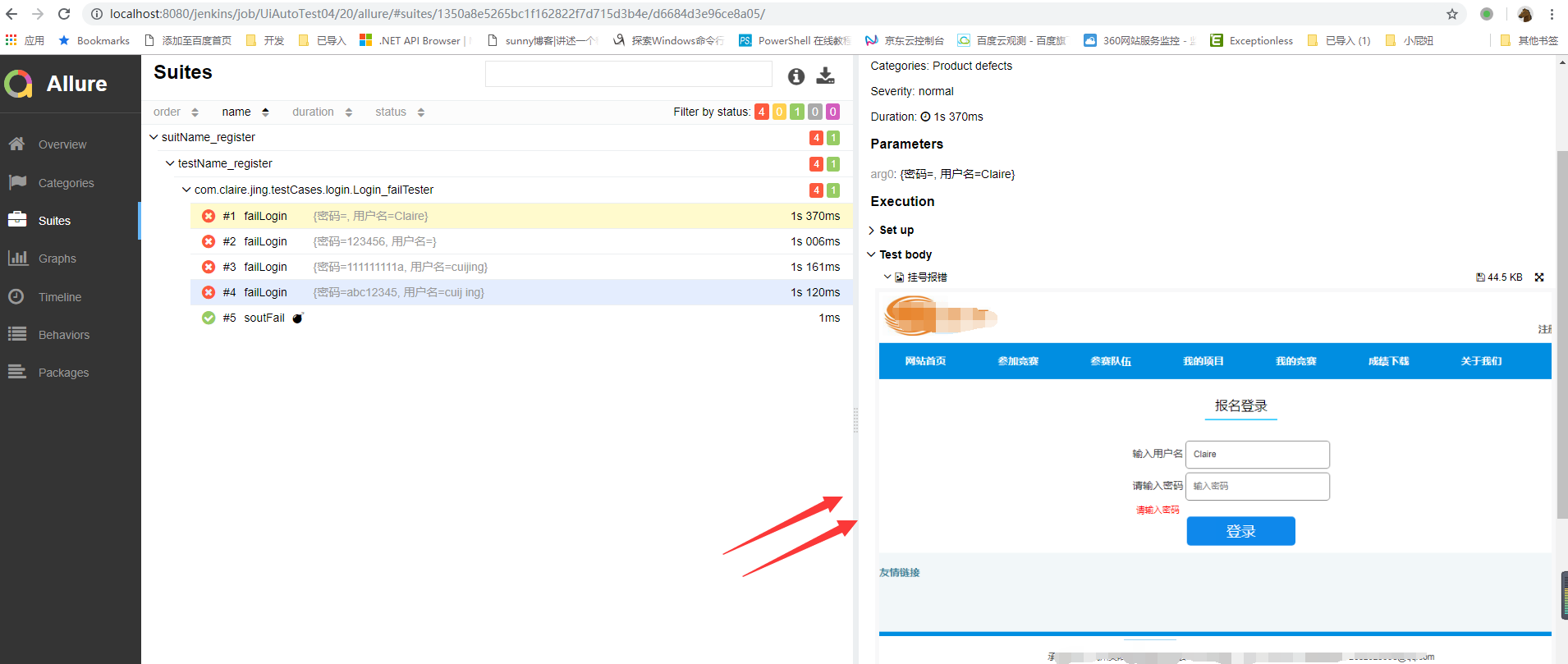The width and height of the screenshot is (1568, 664).
Task: Collapse the Login_failTester class node
Action: click(x=186, y=190)
